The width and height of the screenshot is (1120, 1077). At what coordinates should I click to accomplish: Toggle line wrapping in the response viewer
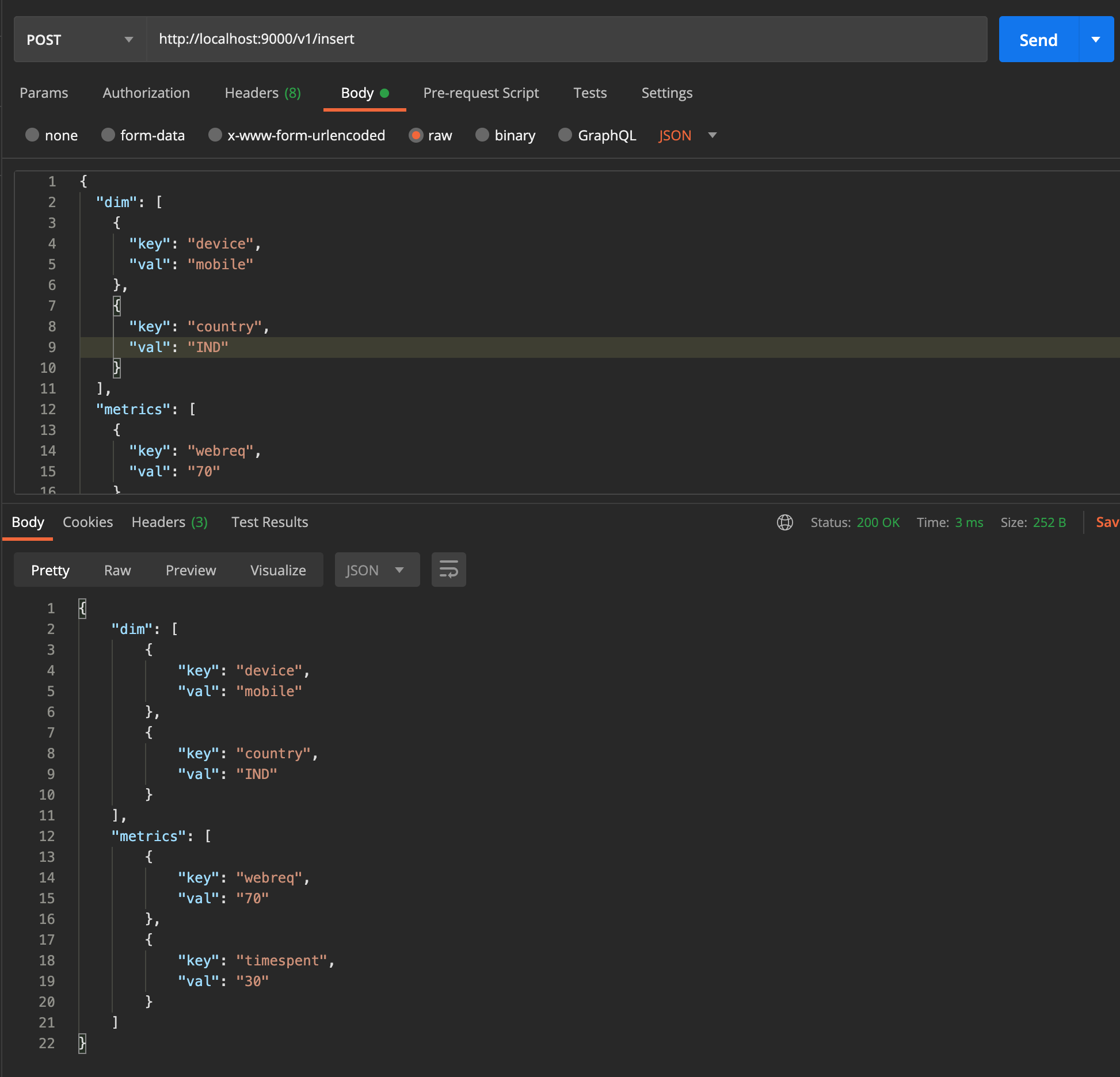tap(448, 570)
